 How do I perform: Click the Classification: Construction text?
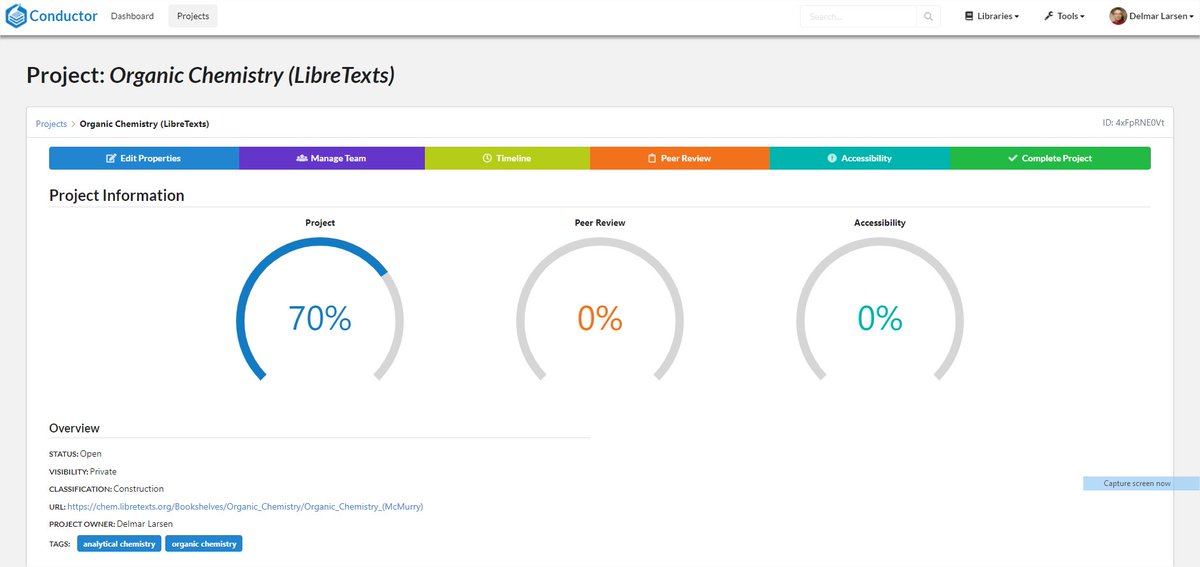(104, 489)
